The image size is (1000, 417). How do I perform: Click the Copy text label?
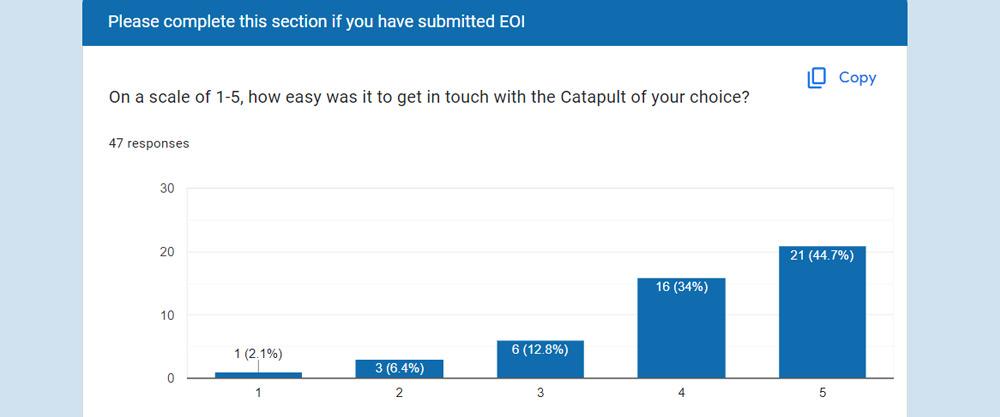click(857, 78)
